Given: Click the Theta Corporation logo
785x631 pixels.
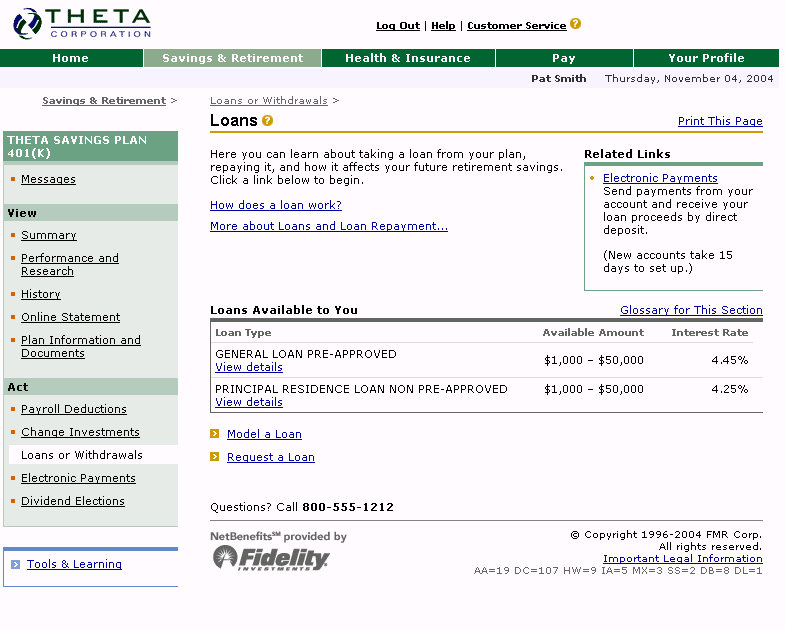Looking at the screenshot, I should pos(82,23).
